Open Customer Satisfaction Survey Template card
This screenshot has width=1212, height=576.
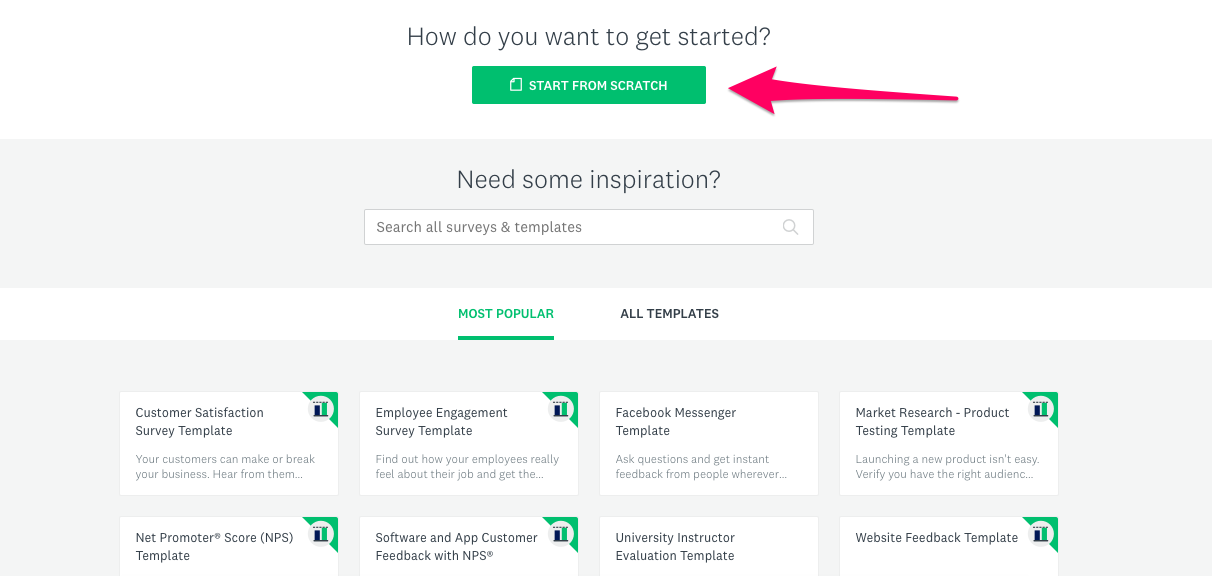click(x=229, y=443)
